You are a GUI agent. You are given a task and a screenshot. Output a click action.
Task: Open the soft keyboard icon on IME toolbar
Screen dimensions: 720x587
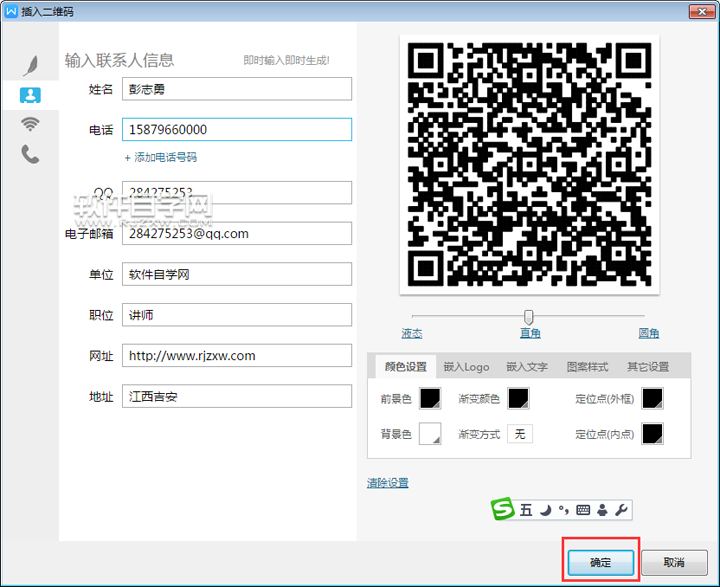pos(583,510)
